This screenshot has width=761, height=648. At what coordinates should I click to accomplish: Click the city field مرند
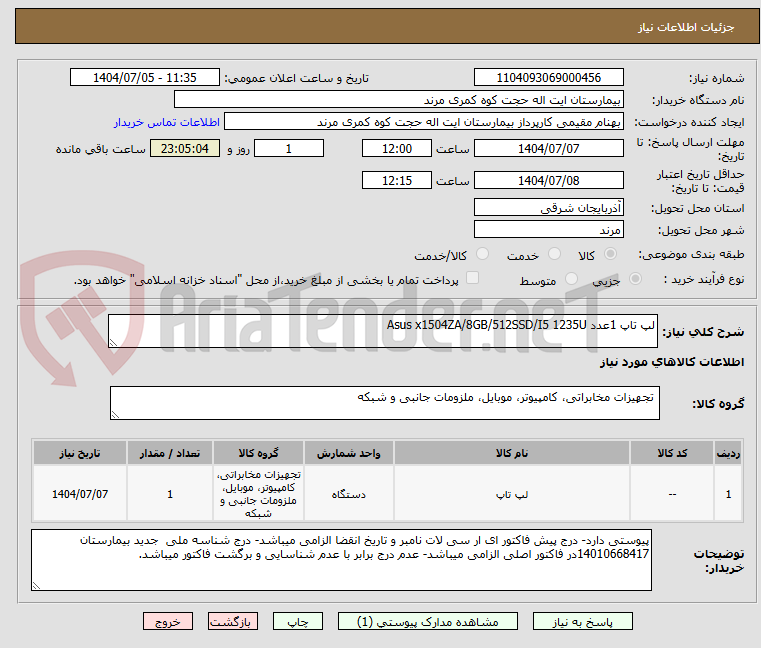[548, 229]
